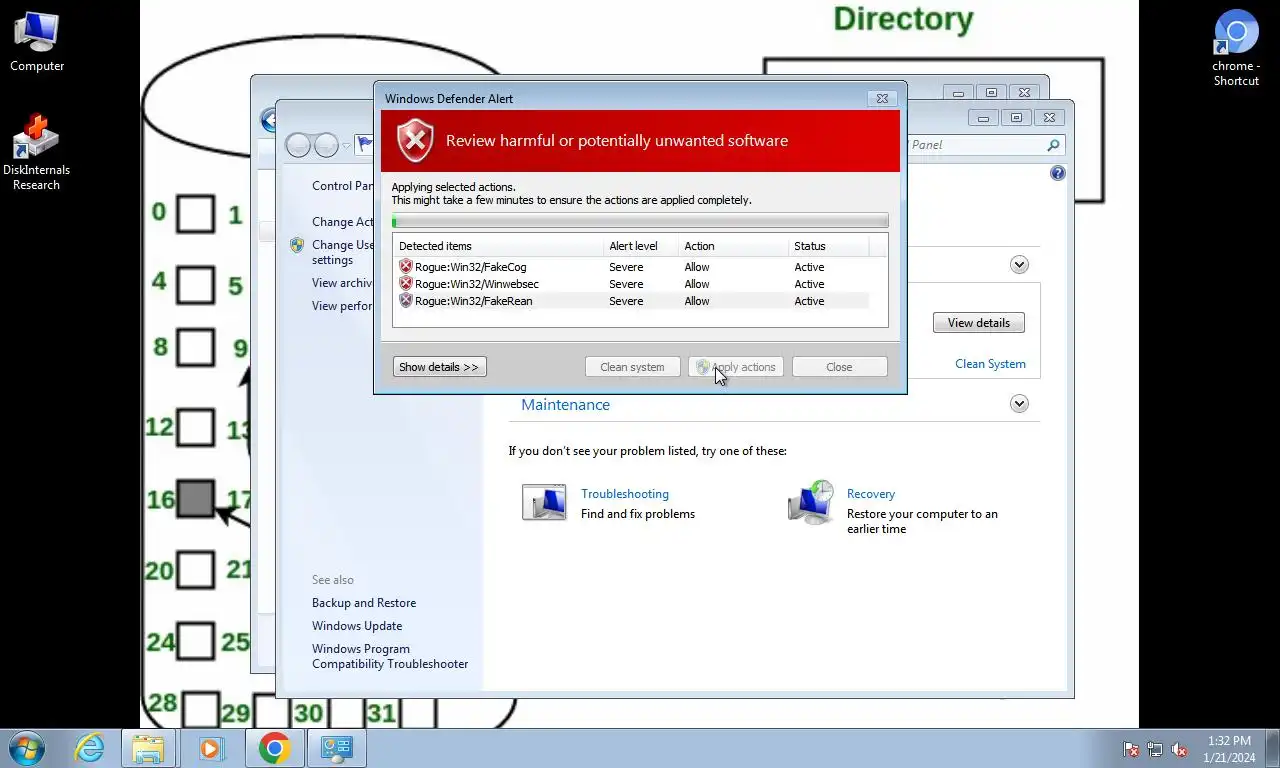Open Action Center help question icon

point(1058,173)
